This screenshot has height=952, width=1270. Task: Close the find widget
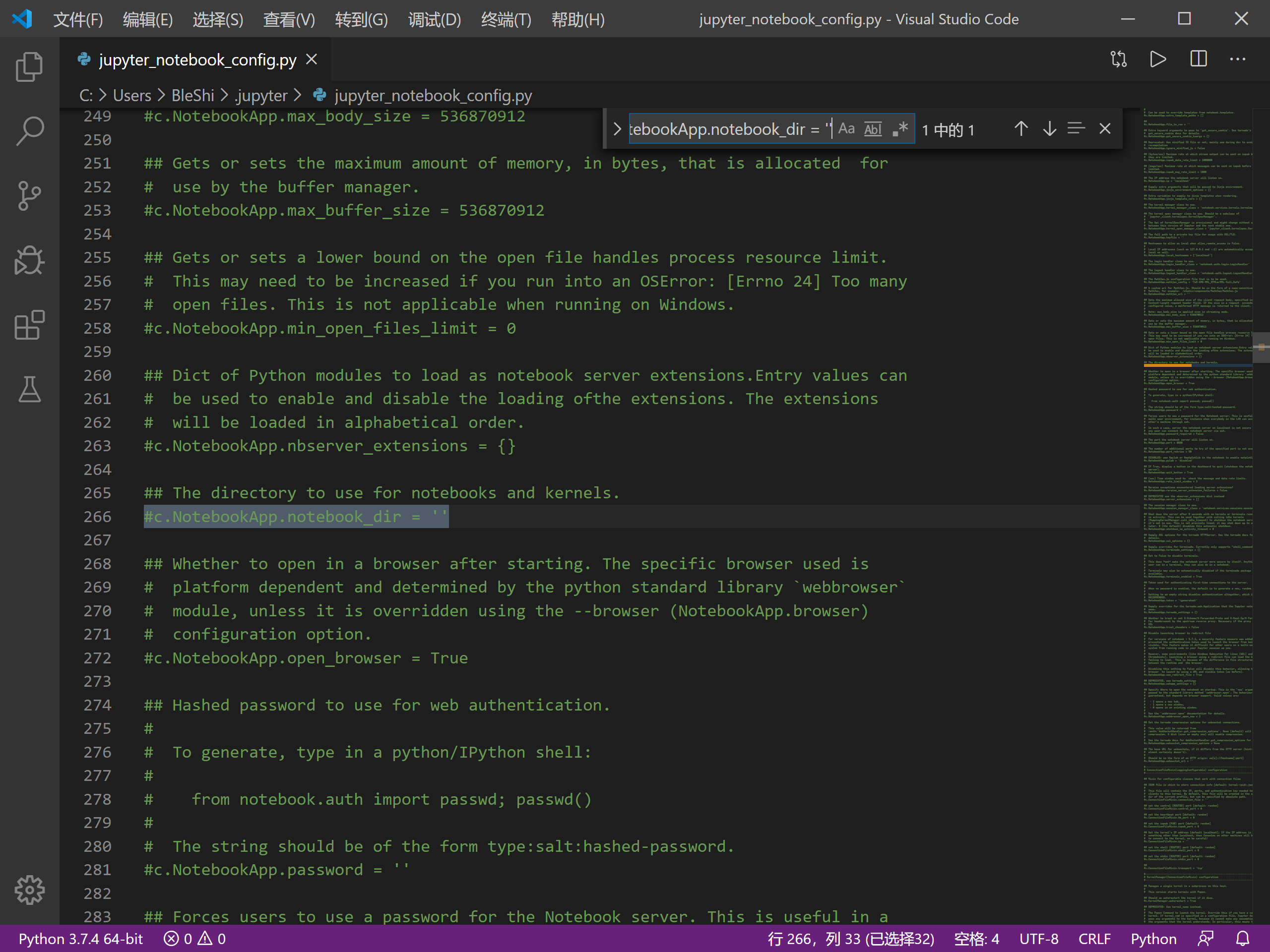point(1105,129)
